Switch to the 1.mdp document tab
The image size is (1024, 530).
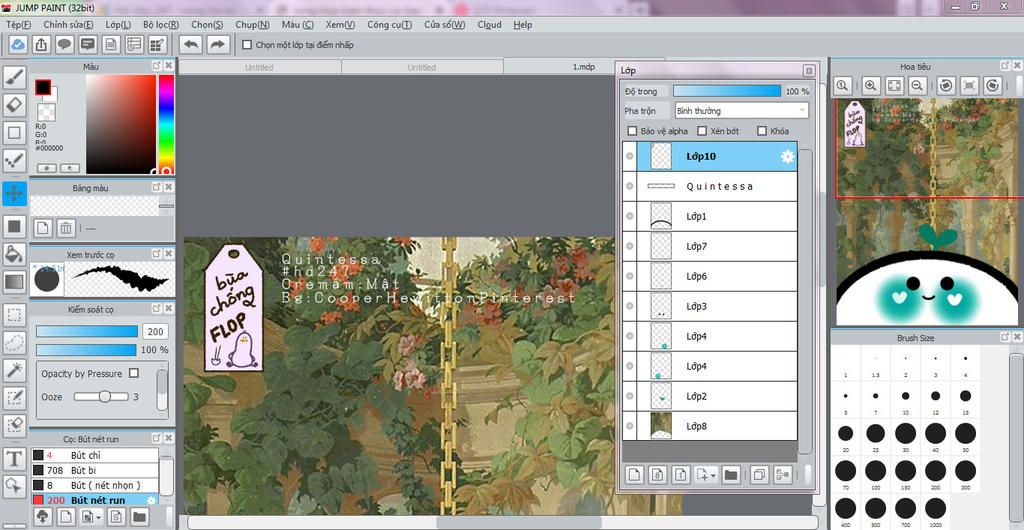pos(584,67)
